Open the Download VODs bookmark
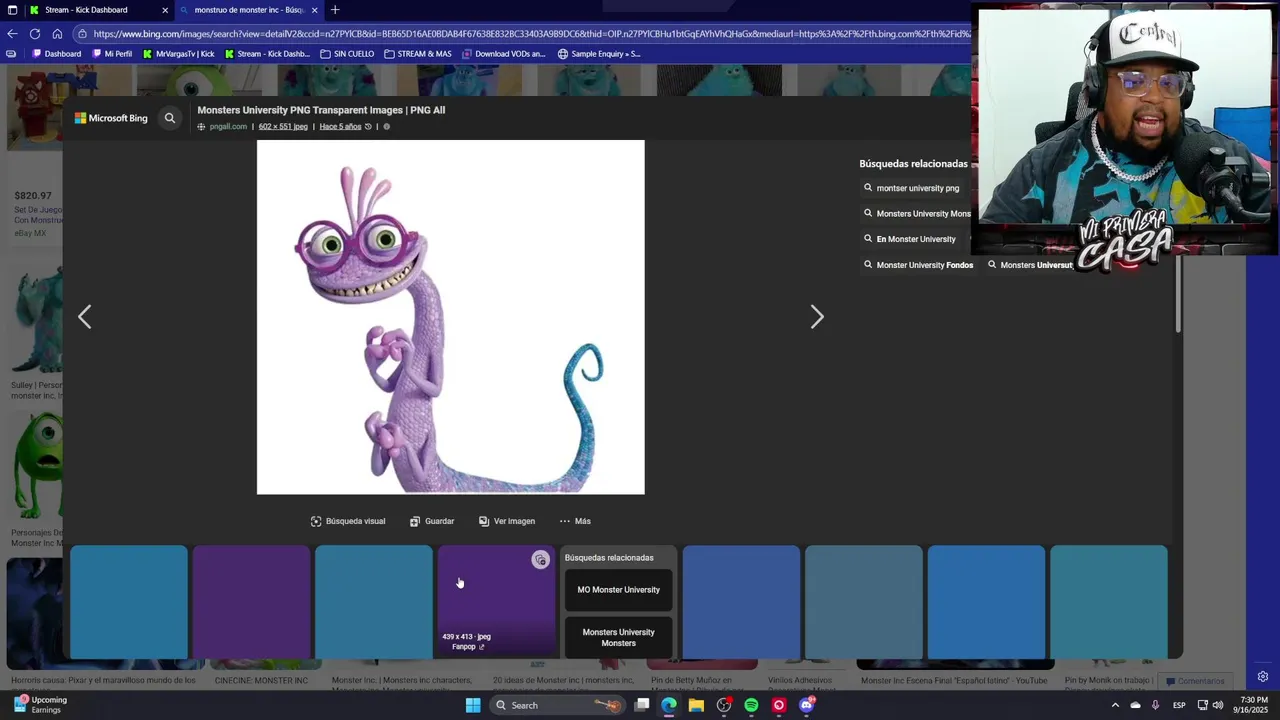This screenshot has width=1280, height=720. tap(503, 54)
